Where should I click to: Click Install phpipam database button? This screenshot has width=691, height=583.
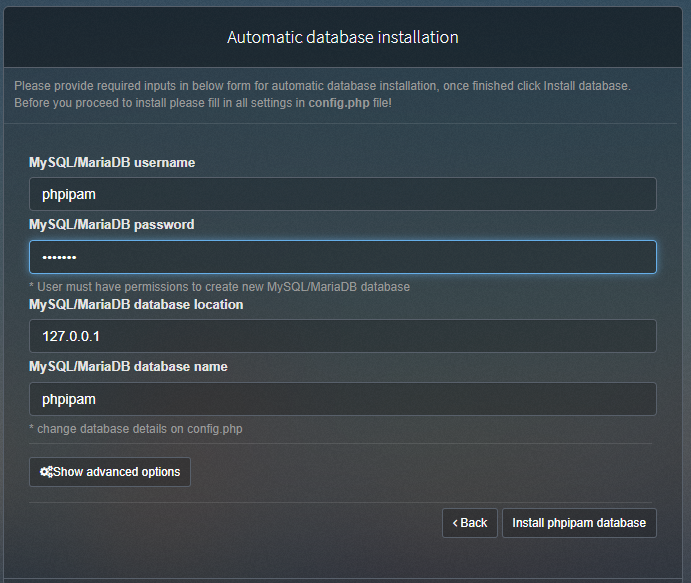[x=579, y=523]
